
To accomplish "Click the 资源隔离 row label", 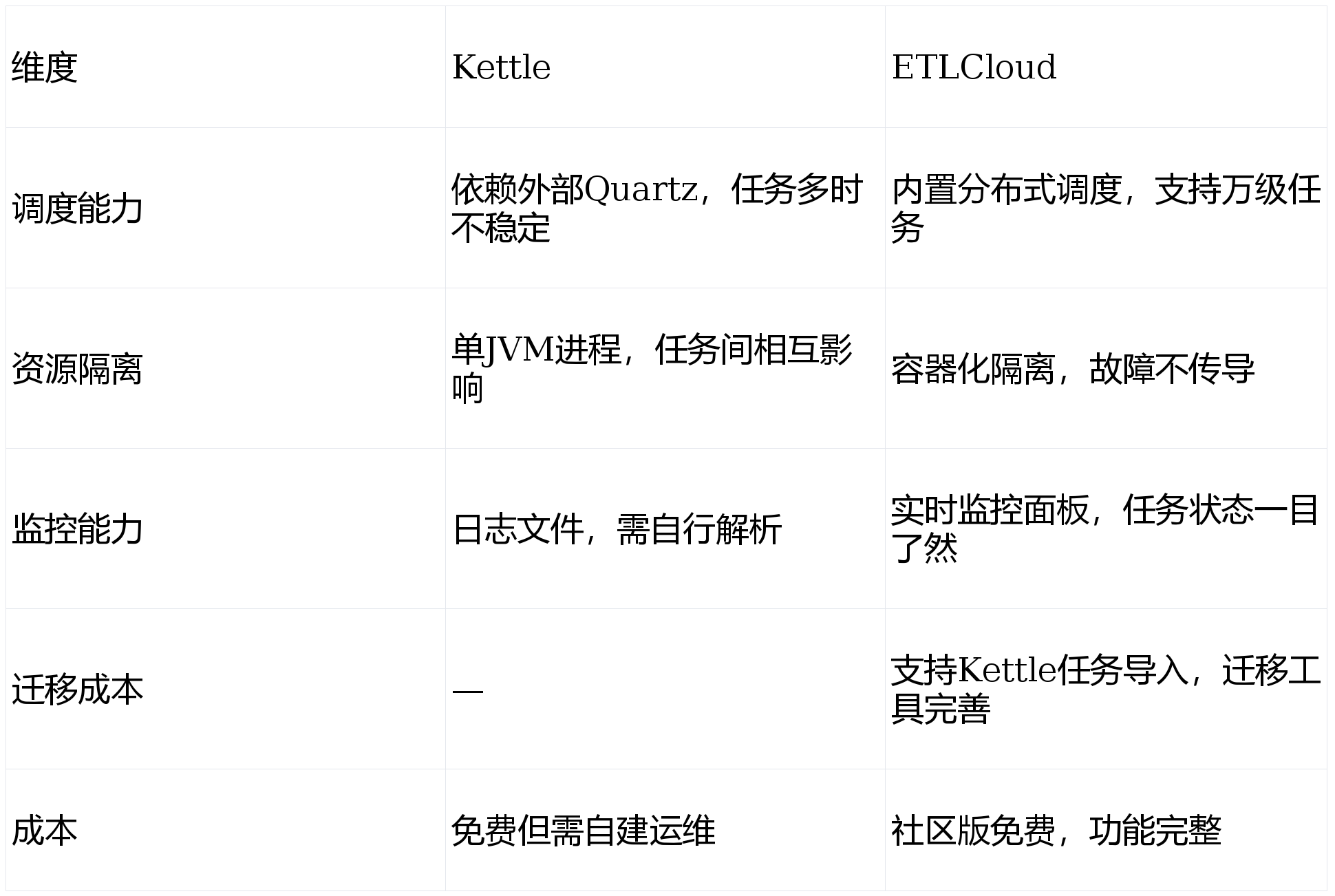I will [226, 368].
